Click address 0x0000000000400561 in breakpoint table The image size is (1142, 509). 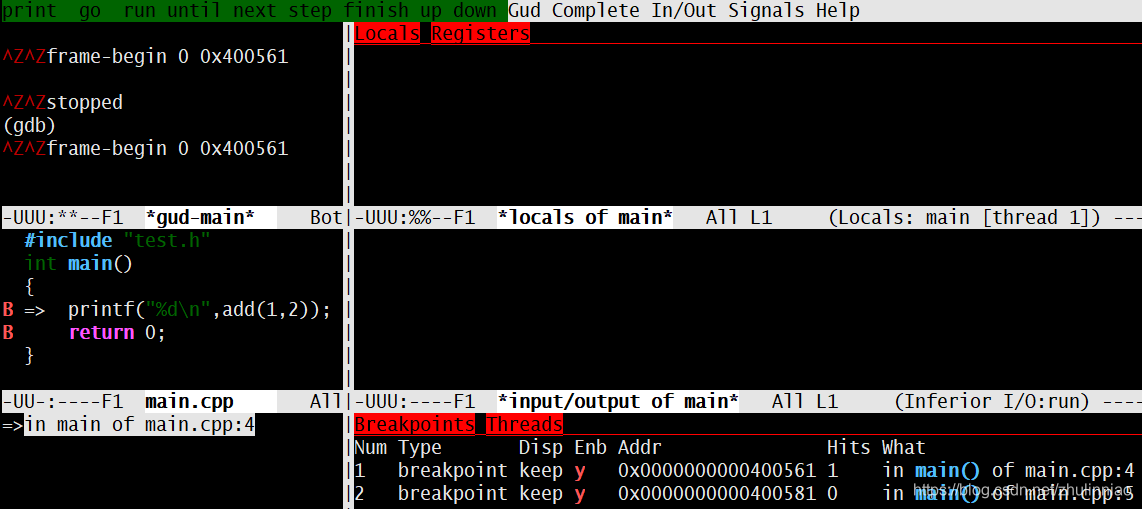[x=717, y=471]
